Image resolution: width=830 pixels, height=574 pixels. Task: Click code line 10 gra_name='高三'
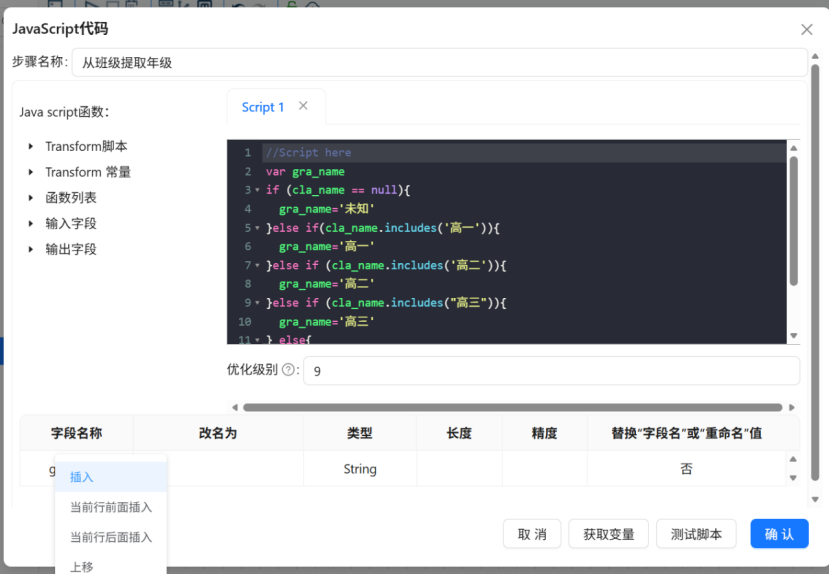point(327,322)
